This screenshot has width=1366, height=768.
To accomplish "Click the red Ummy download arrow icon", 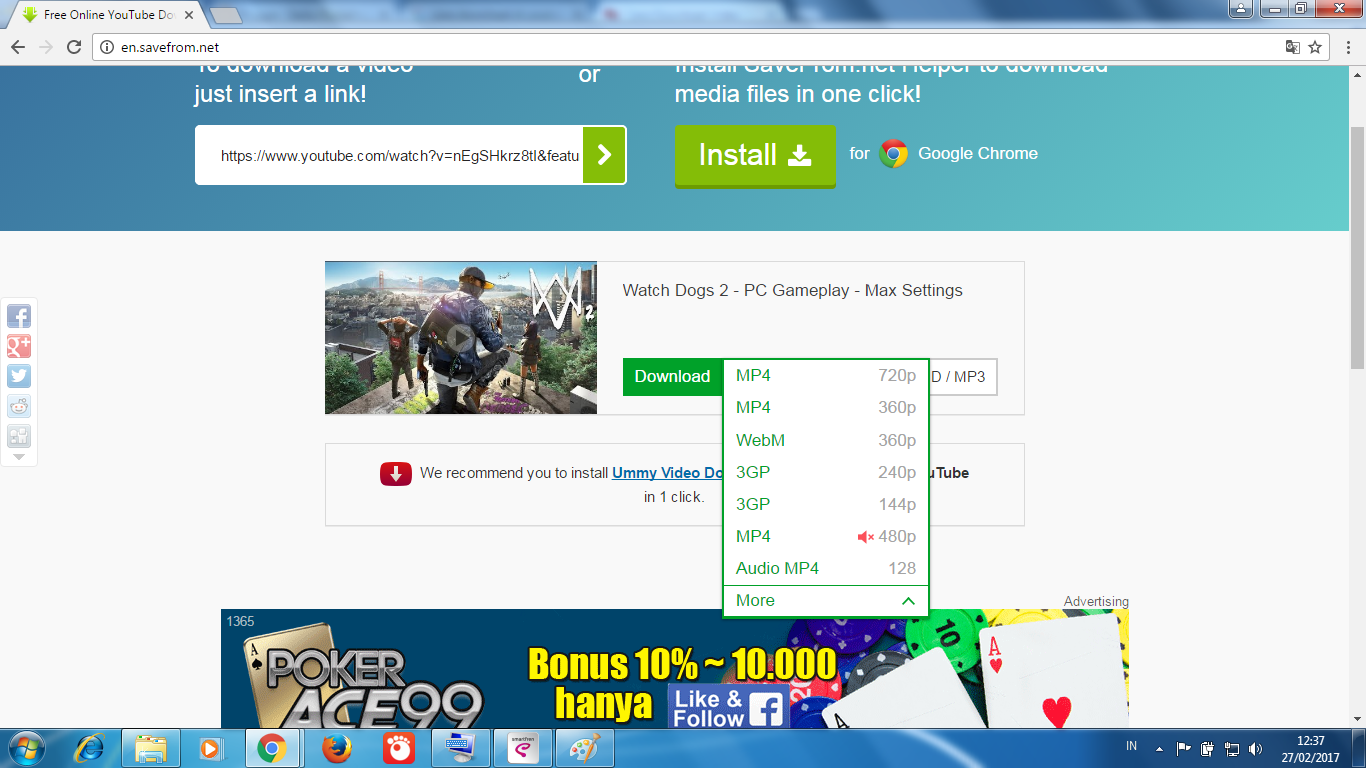I will pyautogui.click(x=396, y=474).
